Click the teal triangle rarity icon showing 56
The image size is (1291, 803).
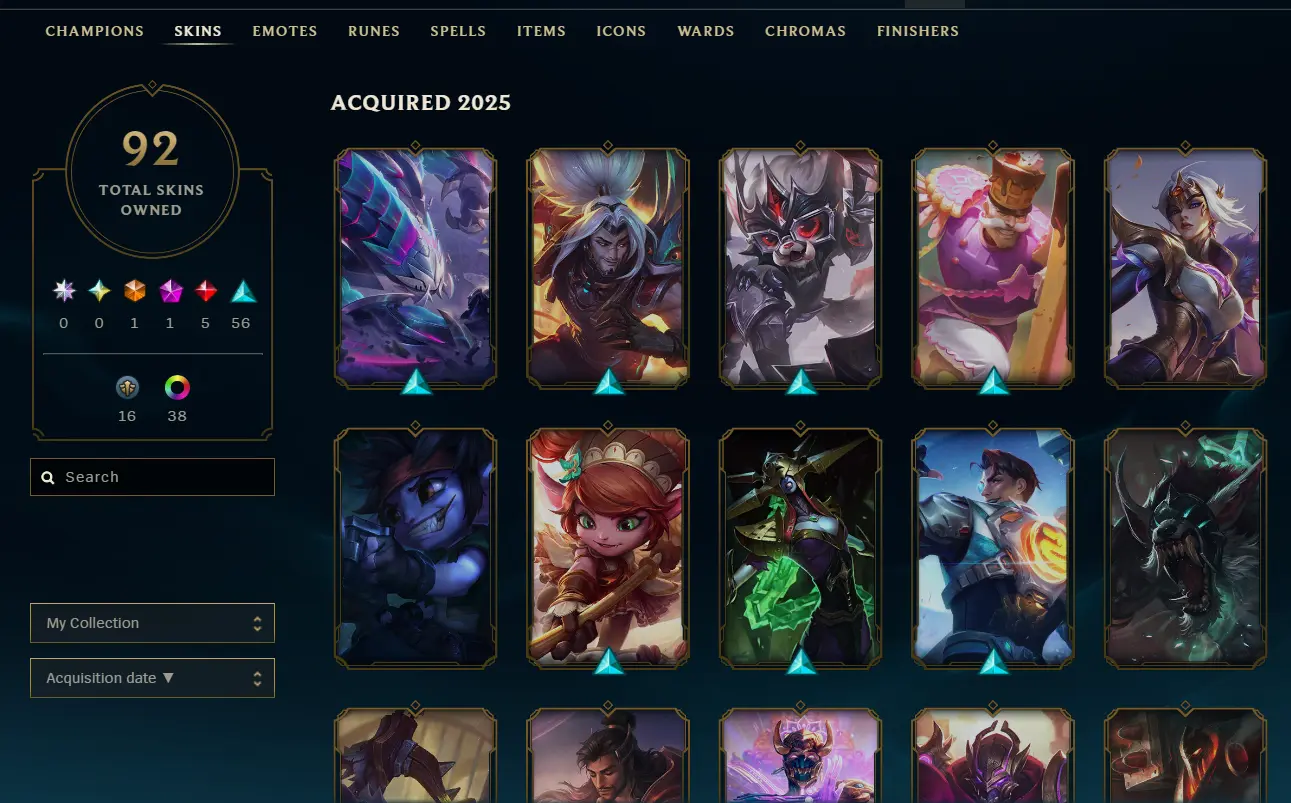243,291
